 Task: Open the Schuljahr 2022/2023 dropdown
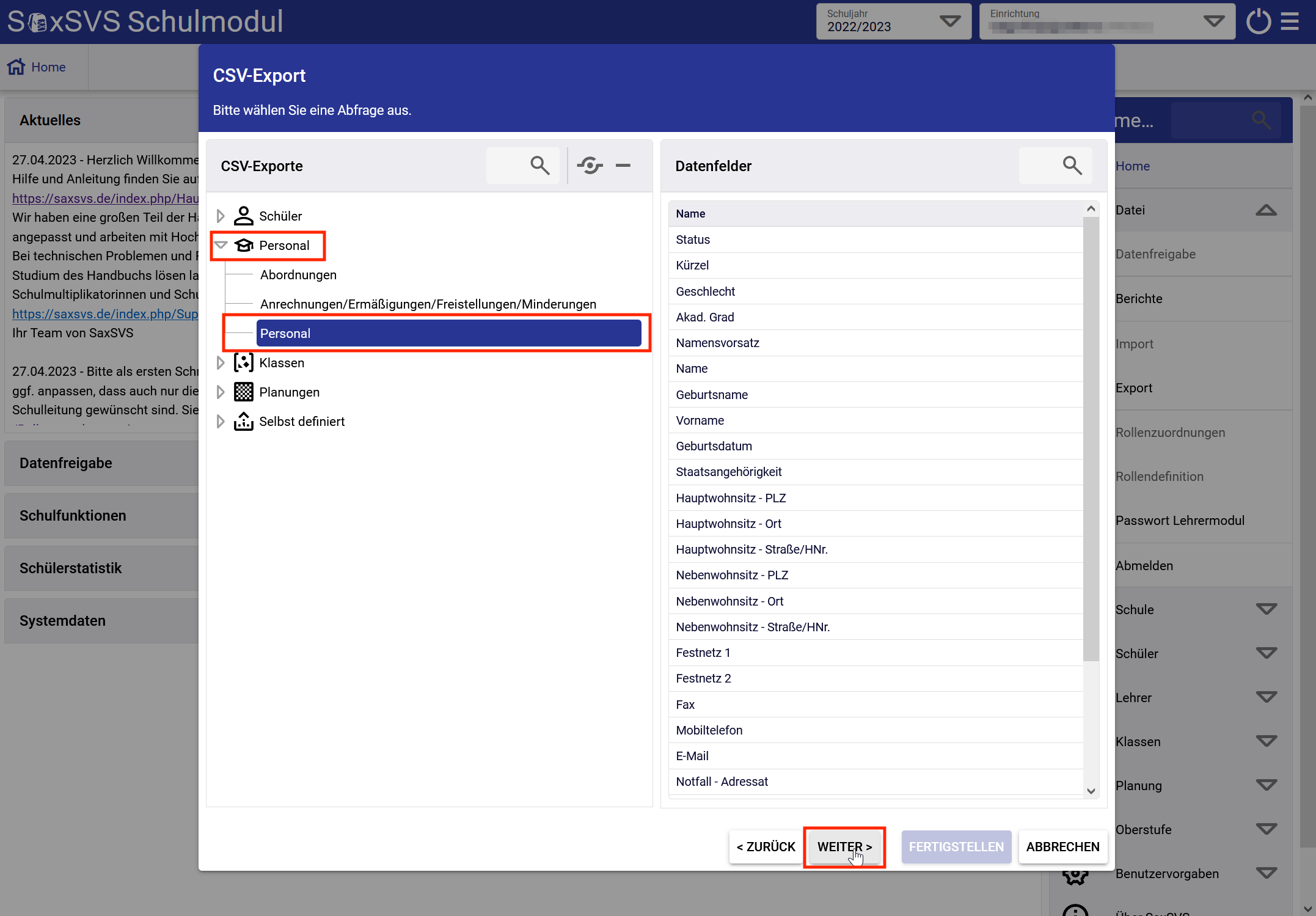894,21
